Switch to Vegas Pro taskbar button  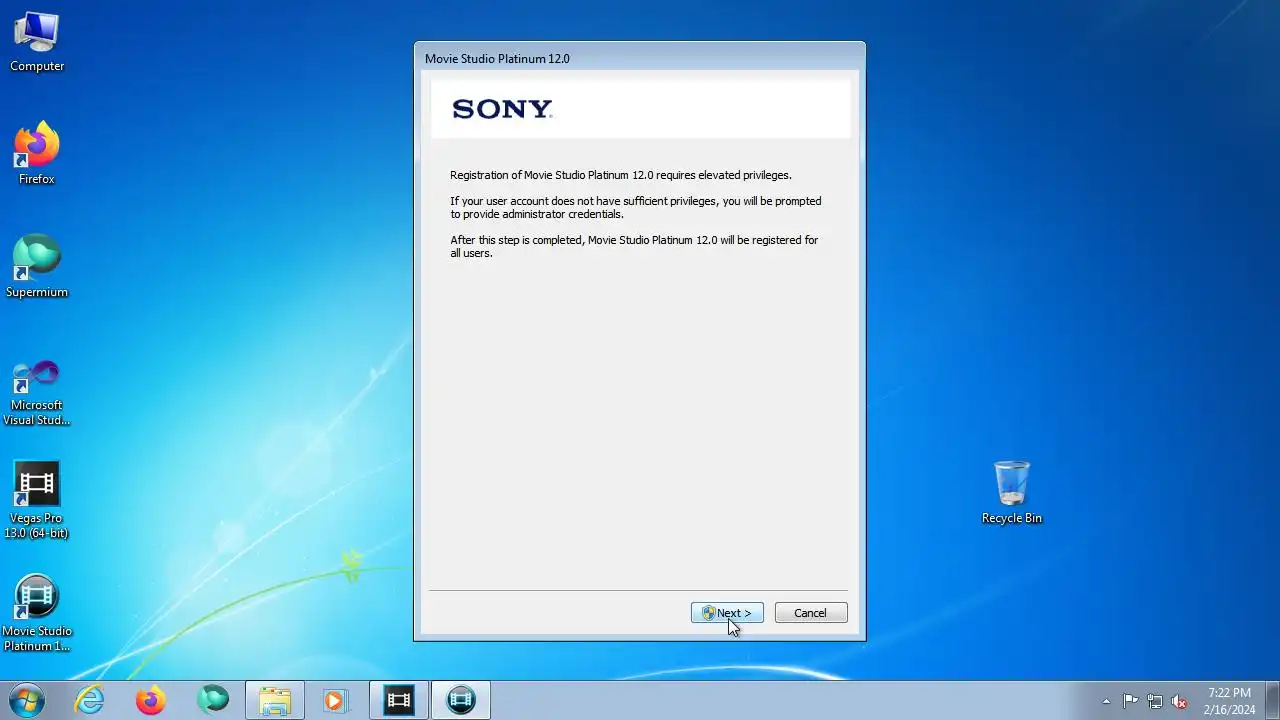(x=399, y=700)
